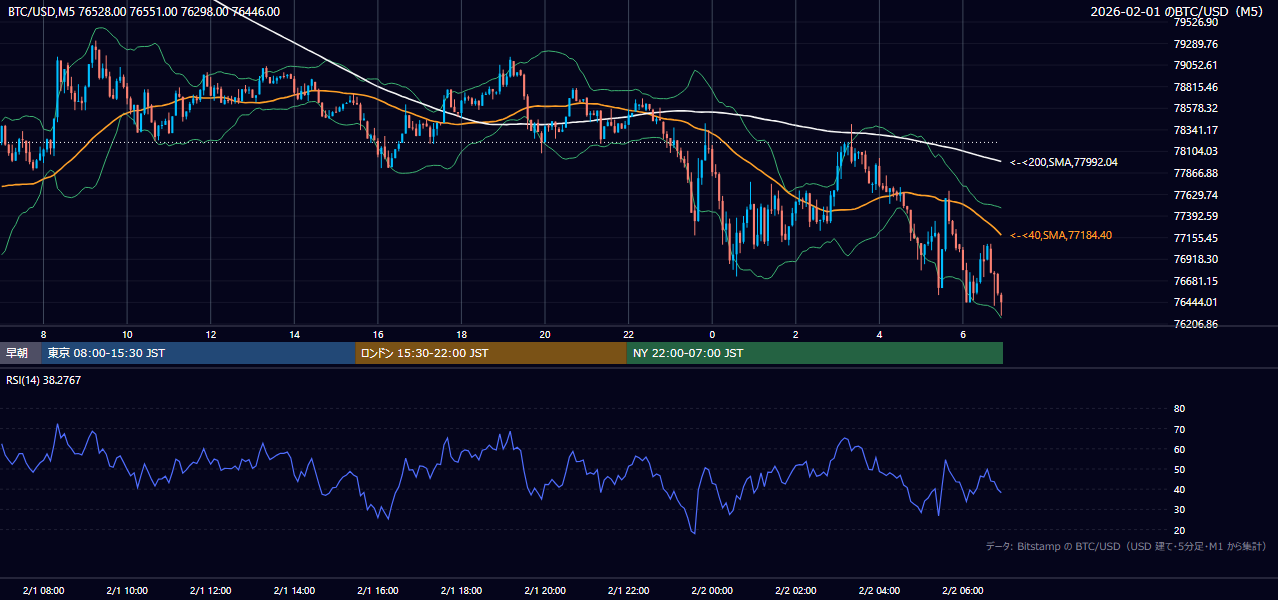The image size is (1278, 600).
Task: Click hour tick 22 under the price chart
Action: point(629,334)
